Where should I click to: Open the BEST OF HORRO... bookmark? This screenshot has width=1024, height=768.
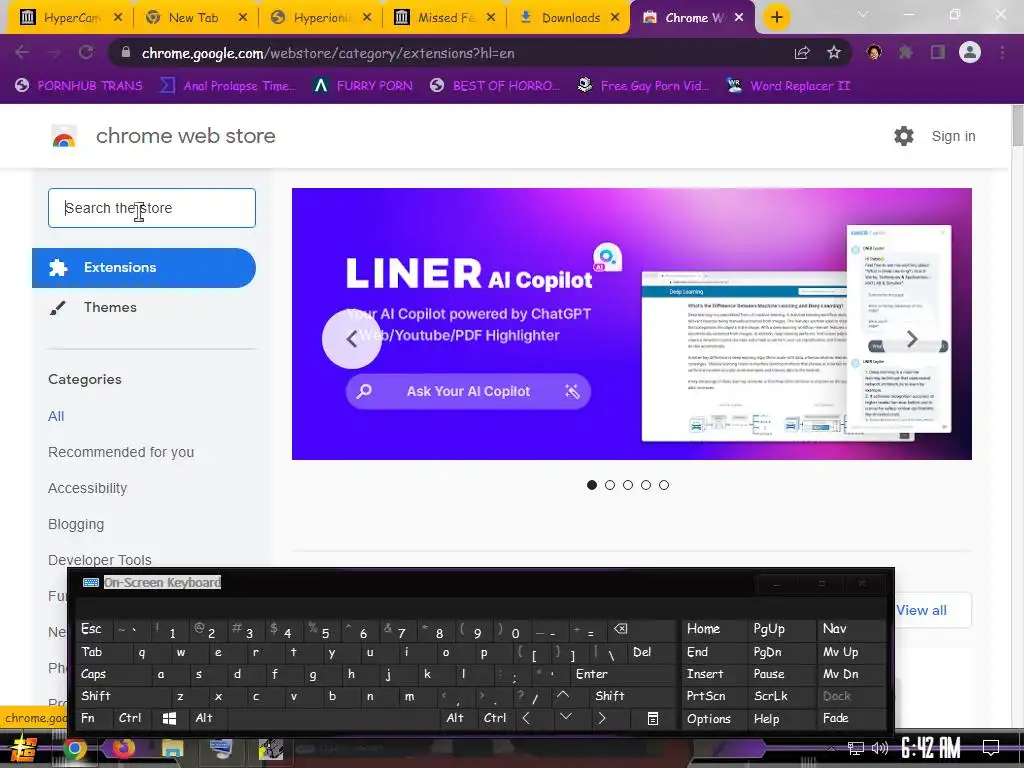point(495,86)
